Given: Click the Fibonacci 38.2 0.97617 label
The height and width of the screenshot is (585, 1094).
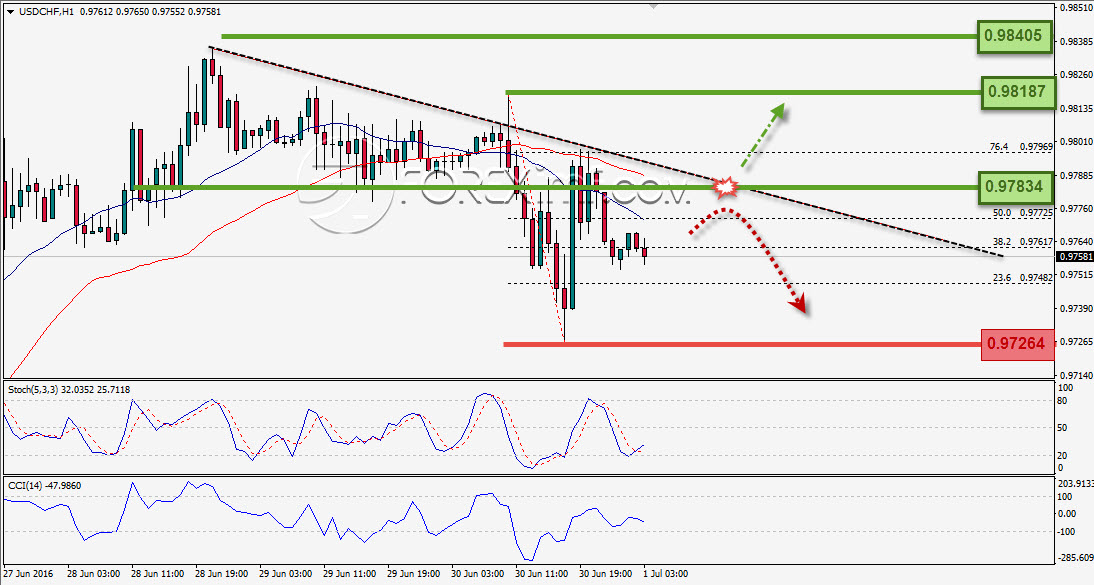Looking at the screenshot, I should [x=1022, y=242].
